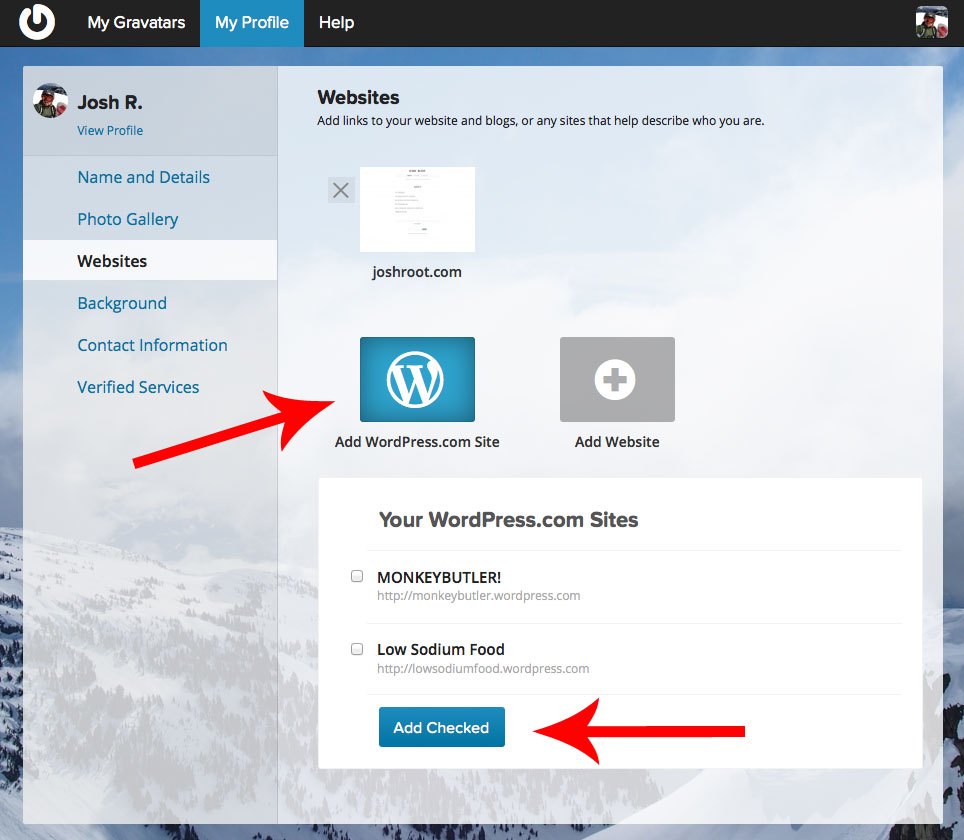
Task: Click the joshroot.com website thumbnail
Action: (417, 210)
